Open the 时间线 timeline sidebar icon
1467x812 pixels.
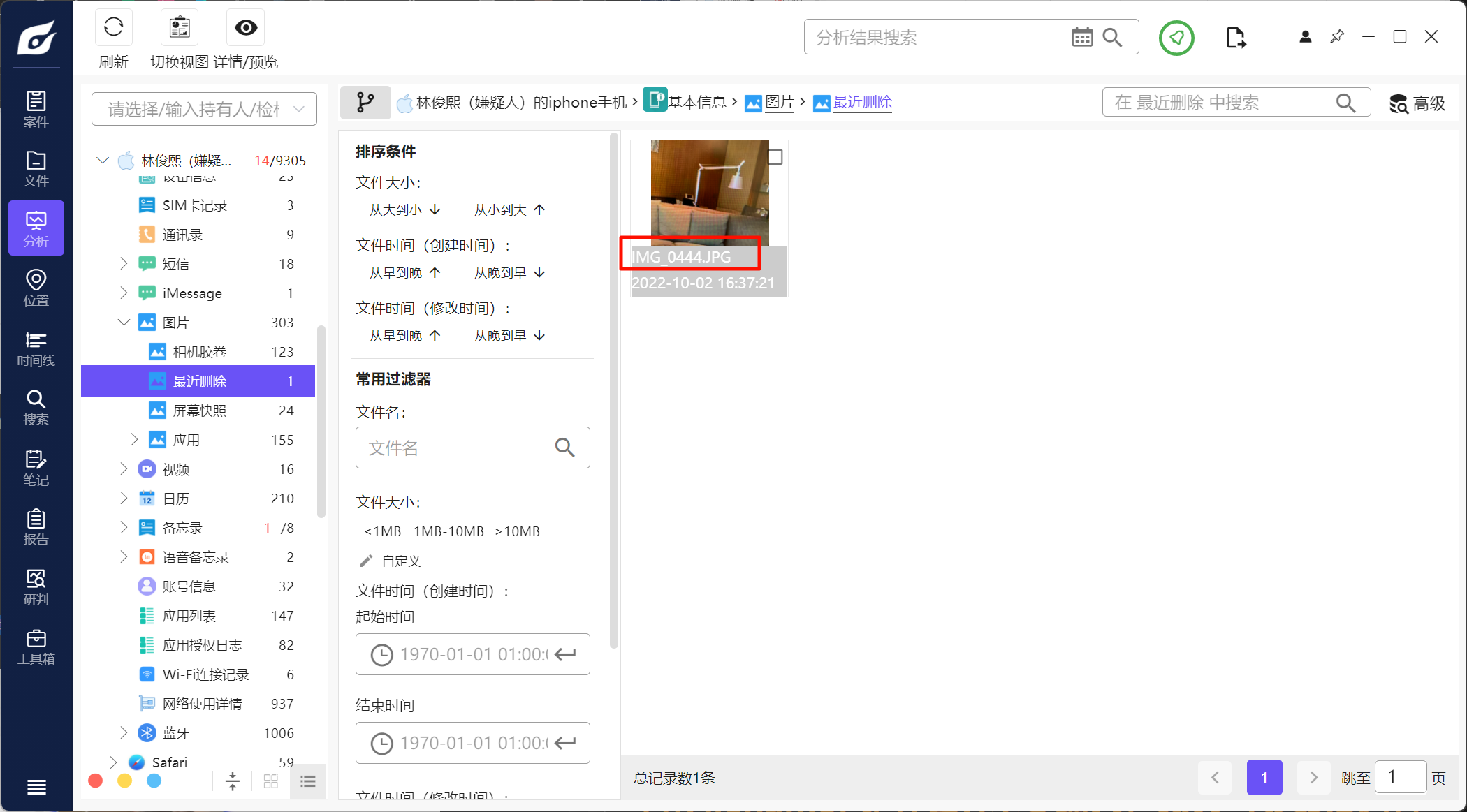point(36,348)
